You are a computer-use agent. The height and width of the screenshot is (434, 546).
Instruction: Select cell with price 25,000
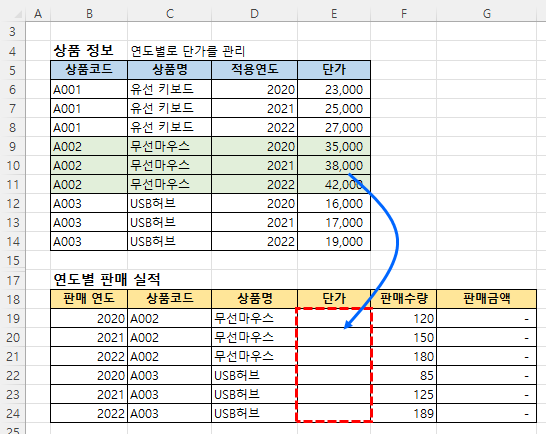click(x=334, y=108)
